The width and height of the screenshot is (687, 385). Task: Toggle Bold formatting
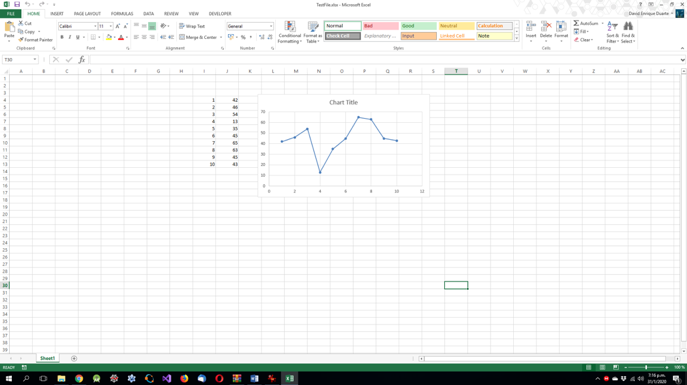(x=62, y=37)
